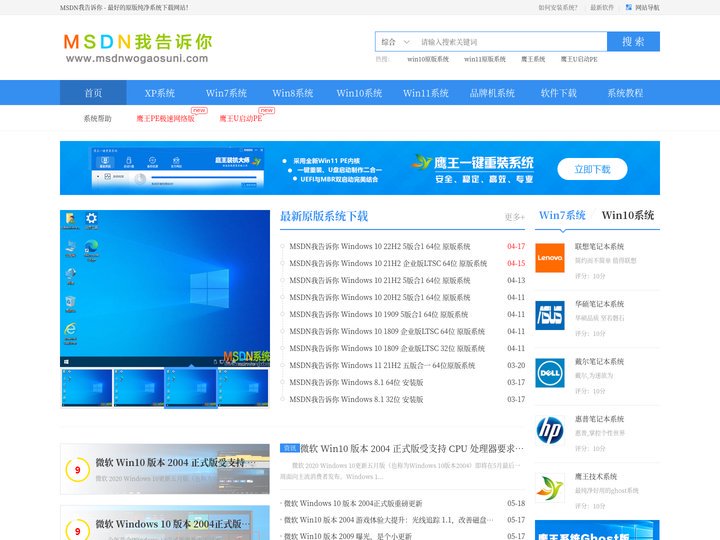The width and height of the screenshot is (720, 540).
Task: Click the 如何安装系统? top link
Action: [558, 7]
